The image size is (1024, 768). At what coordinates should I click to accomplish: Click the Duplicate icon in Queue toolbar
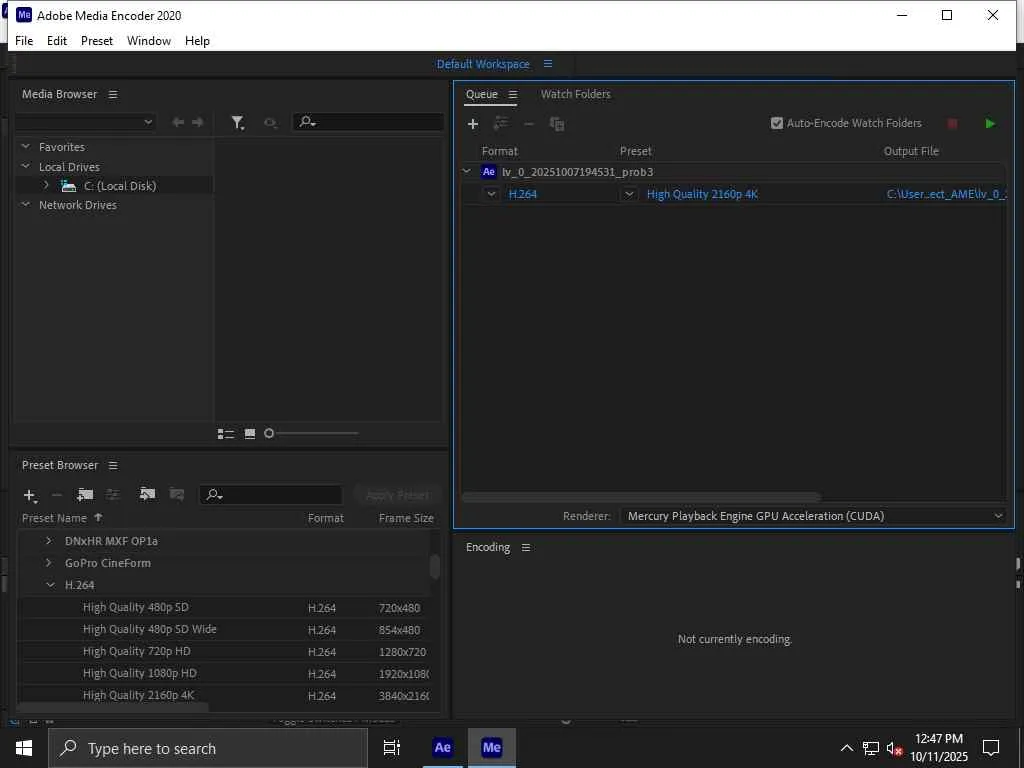(x=557, y=123)
